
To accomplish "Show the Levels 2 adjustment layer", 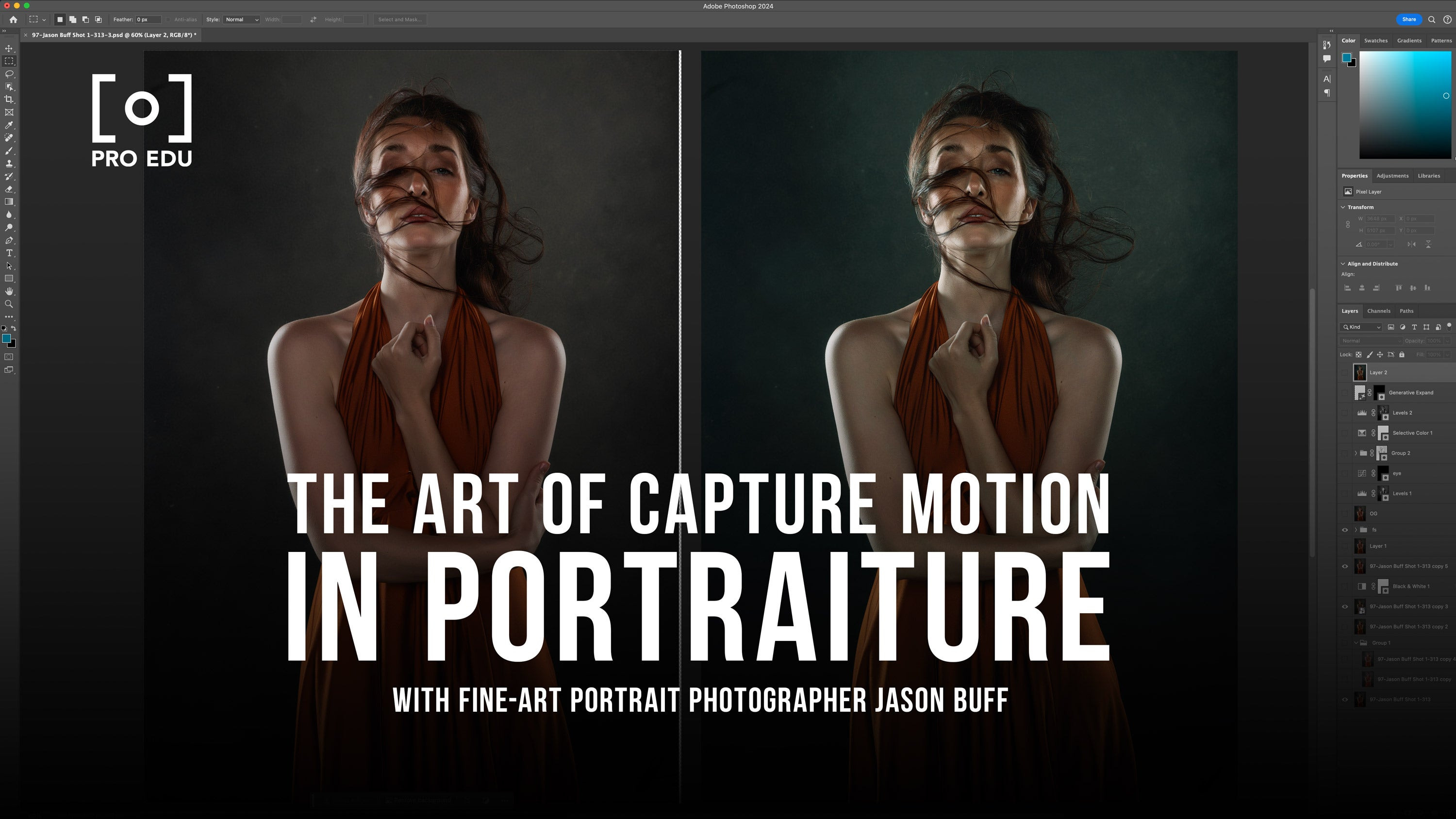I will click(1345, 413).
